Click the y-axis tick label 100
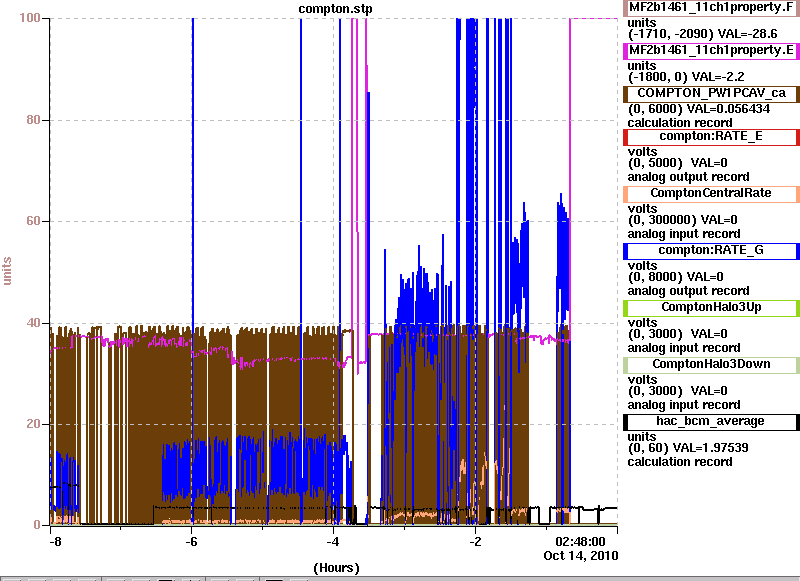 click(x=30, y=18)
